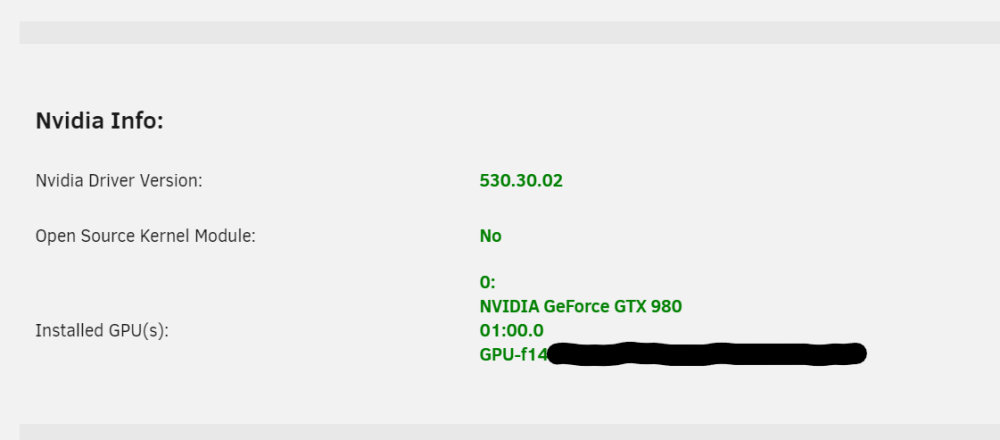Click the Nvidia Info heading
Viewport: 1000px width, 440px height.
point(99,121)
